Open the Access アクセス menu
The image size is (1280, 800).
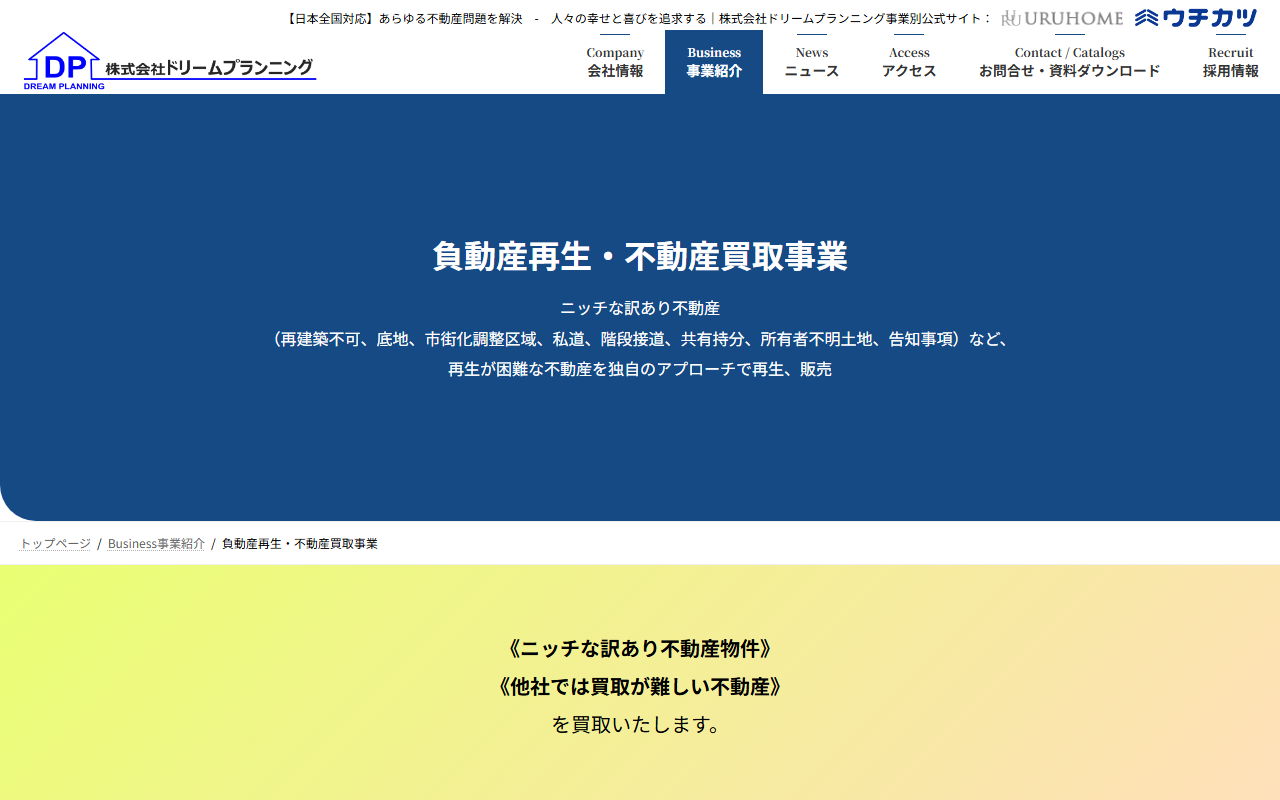click(909, 62)
